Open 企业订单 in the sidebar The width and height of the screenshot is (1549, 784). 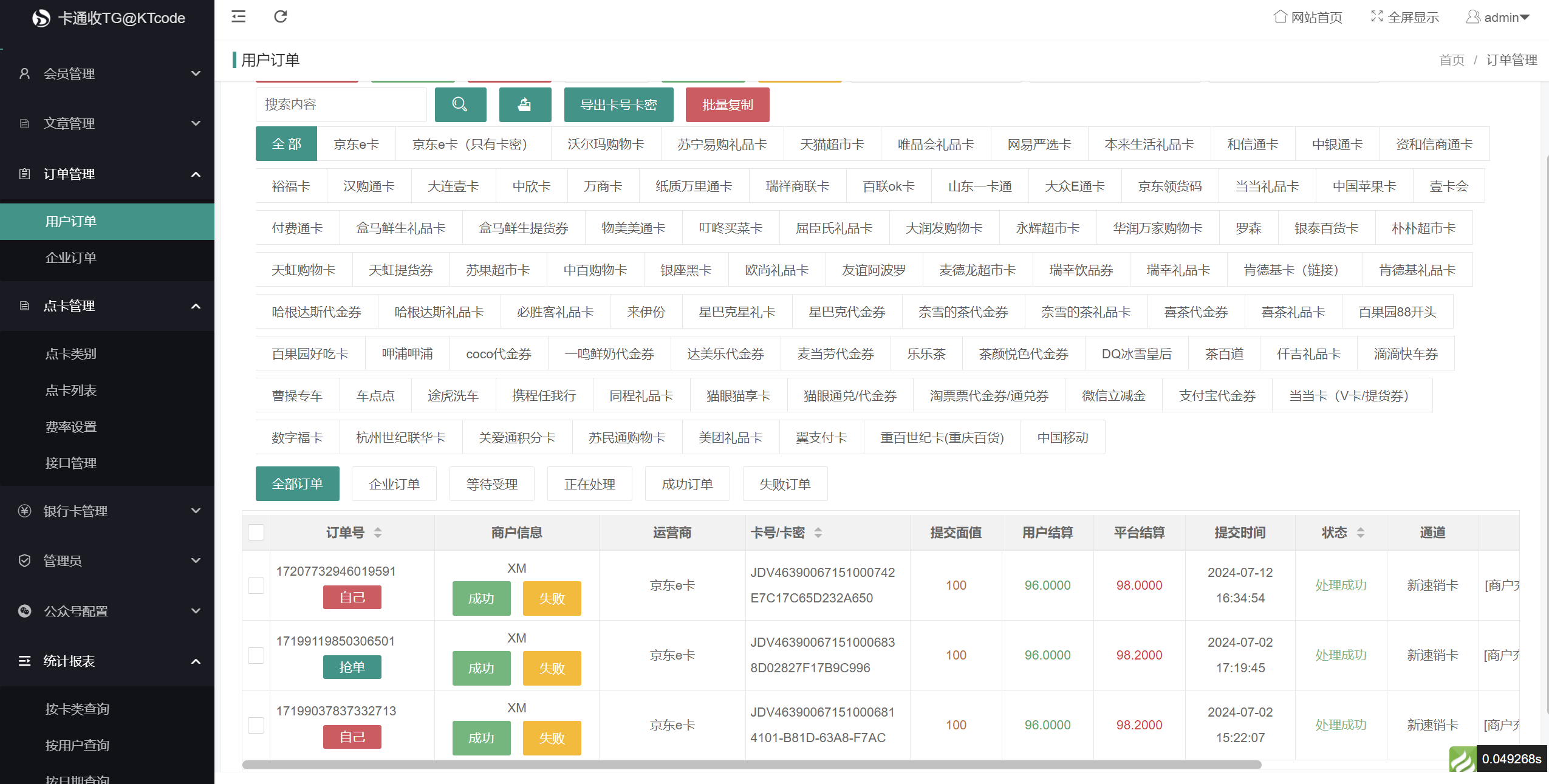coord(71,257)
